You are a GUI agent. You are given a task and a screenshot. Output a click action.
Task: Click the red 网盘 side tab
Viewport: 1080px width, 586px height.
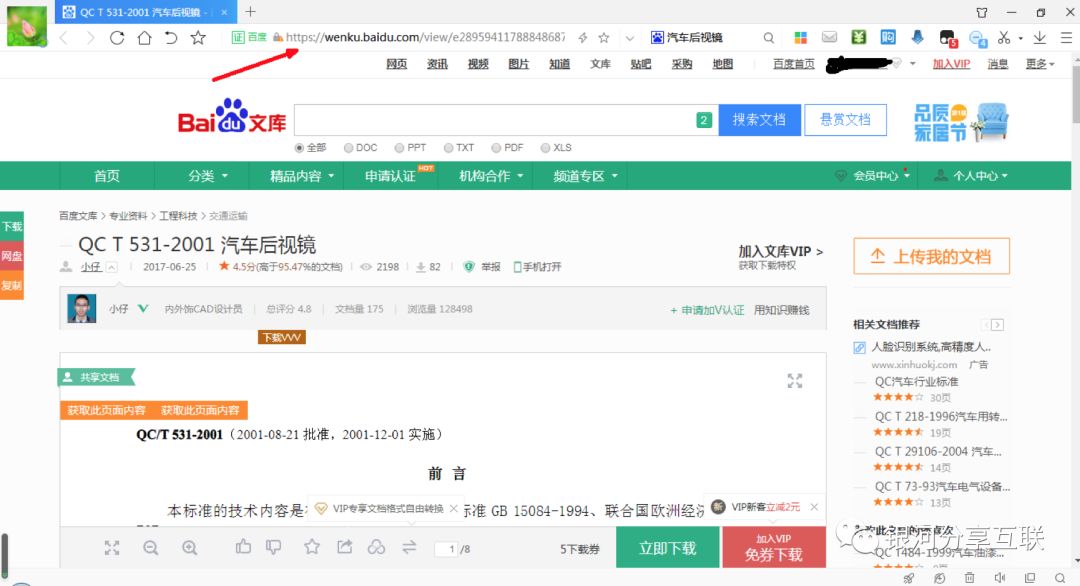[x=12, y=256]
